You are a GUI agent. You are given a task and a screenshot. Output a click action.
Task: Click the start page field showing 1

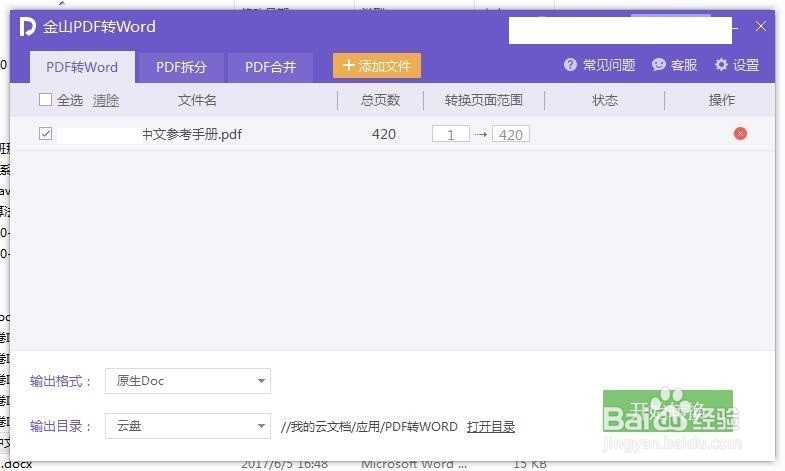[451, 134]
